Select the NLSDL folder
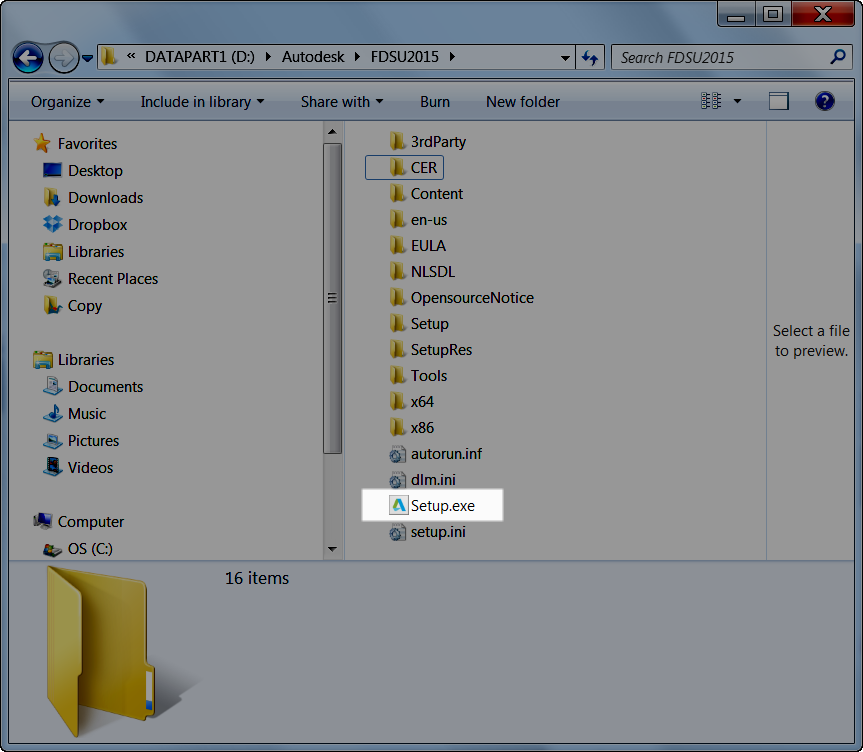This screenshot has width=863, height=752. pos(422,271)
